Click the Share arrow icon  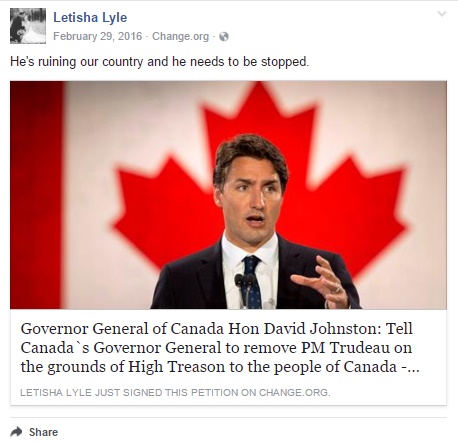(16, 432)
